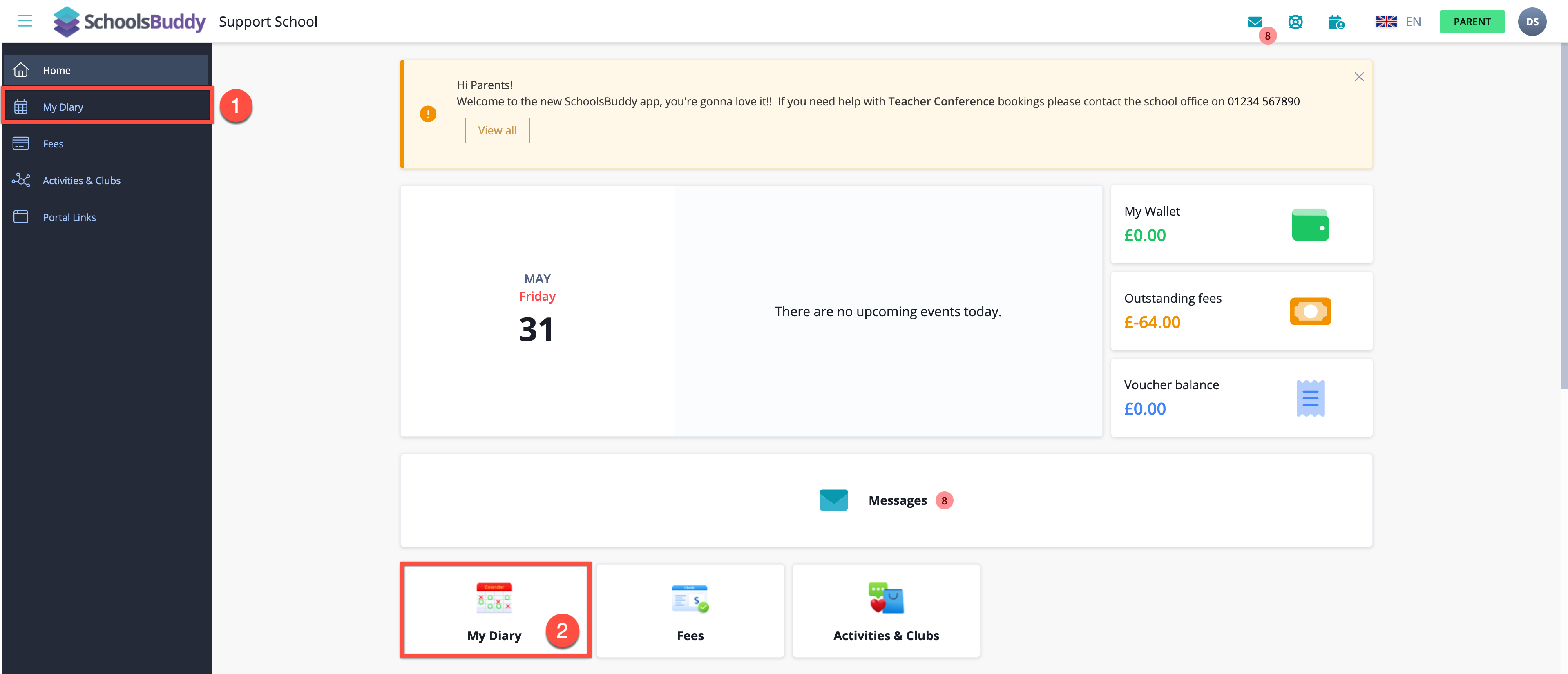
Task: Toggle the hamburger sidebar menu
Action: point(25,21)
